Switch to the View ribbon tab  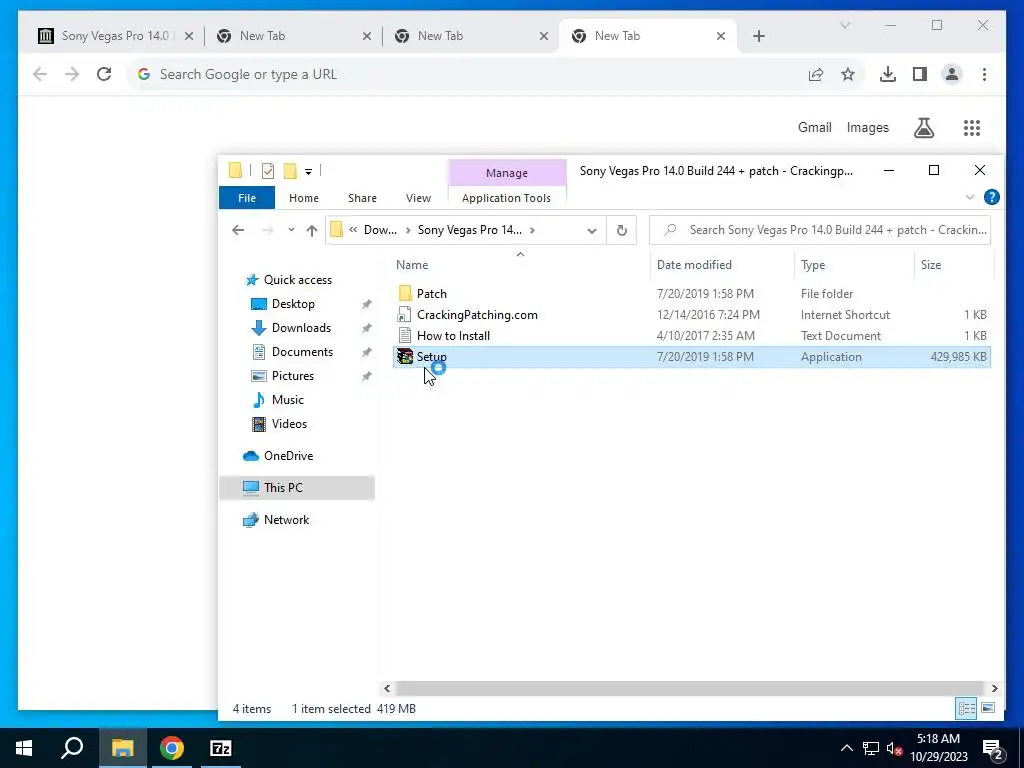(418, 198)
